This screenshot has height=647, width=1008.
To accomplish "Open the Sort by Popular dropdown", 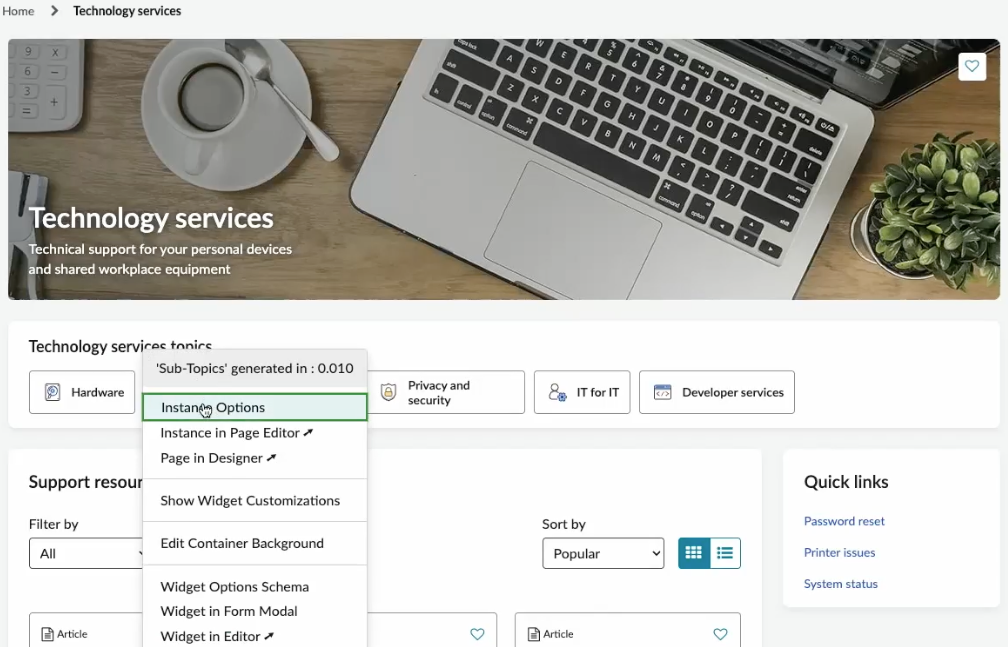I will [x=603, y=553].
